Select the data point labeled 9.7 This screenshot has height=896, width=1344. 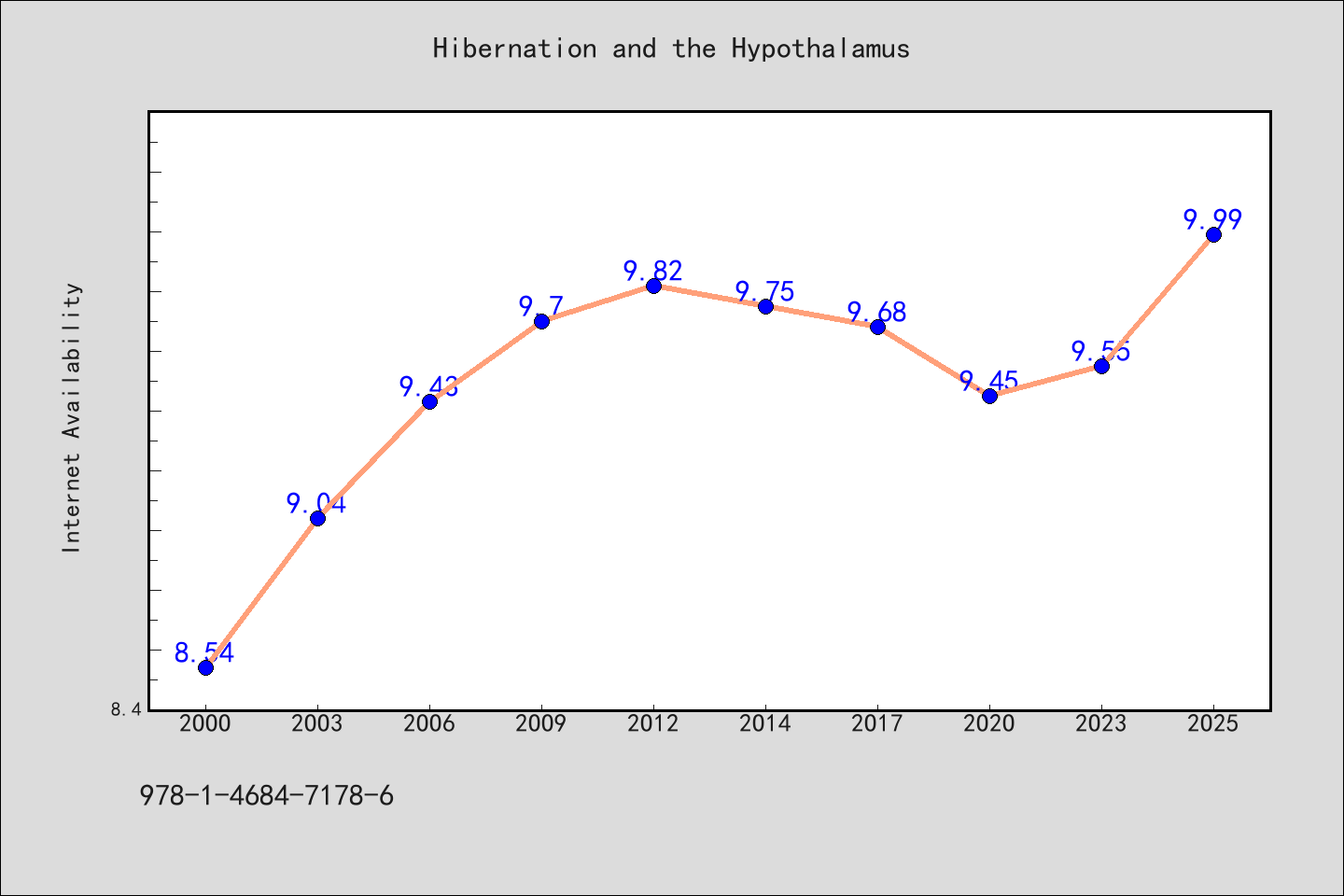[541, 321]
